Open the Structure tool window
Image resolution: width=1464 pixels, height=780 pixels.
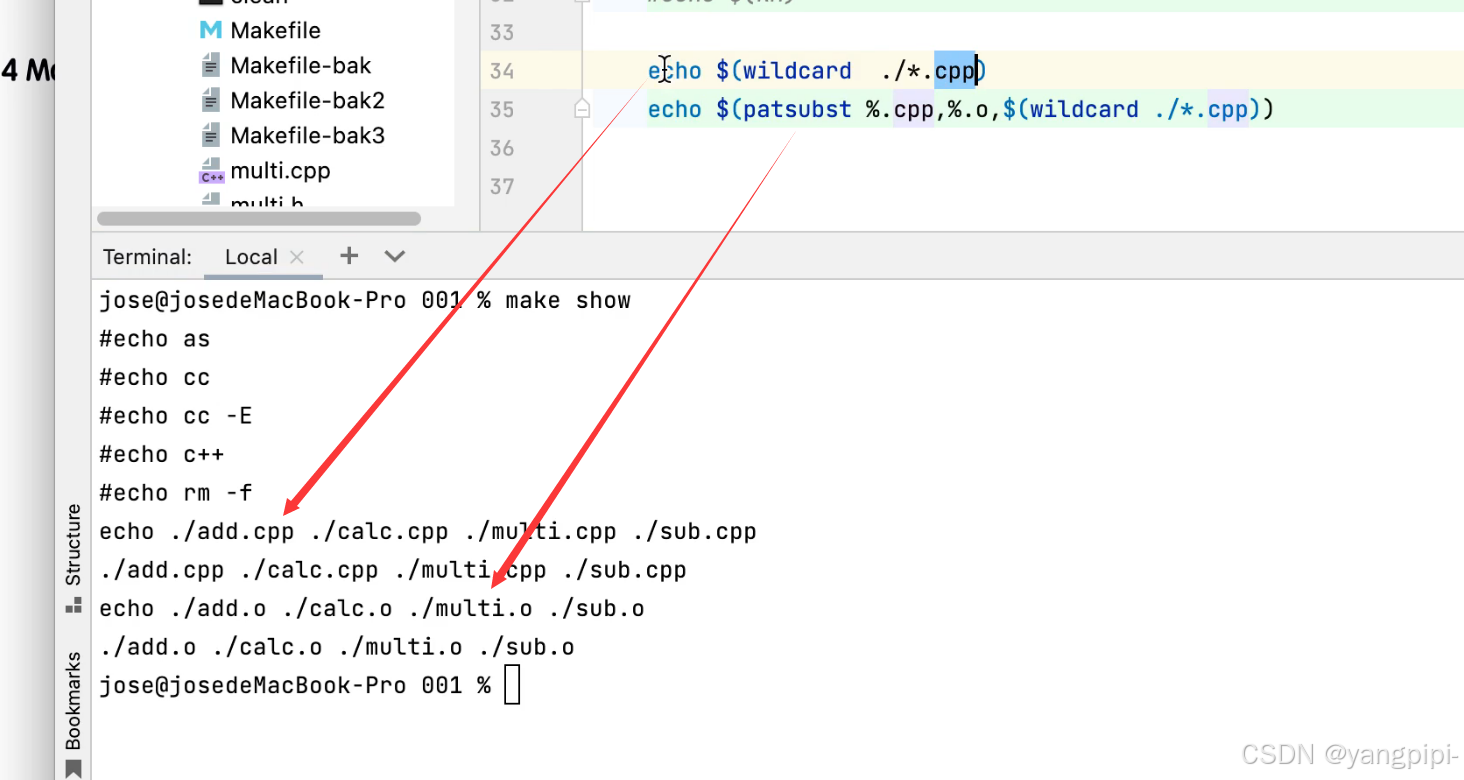73,545
